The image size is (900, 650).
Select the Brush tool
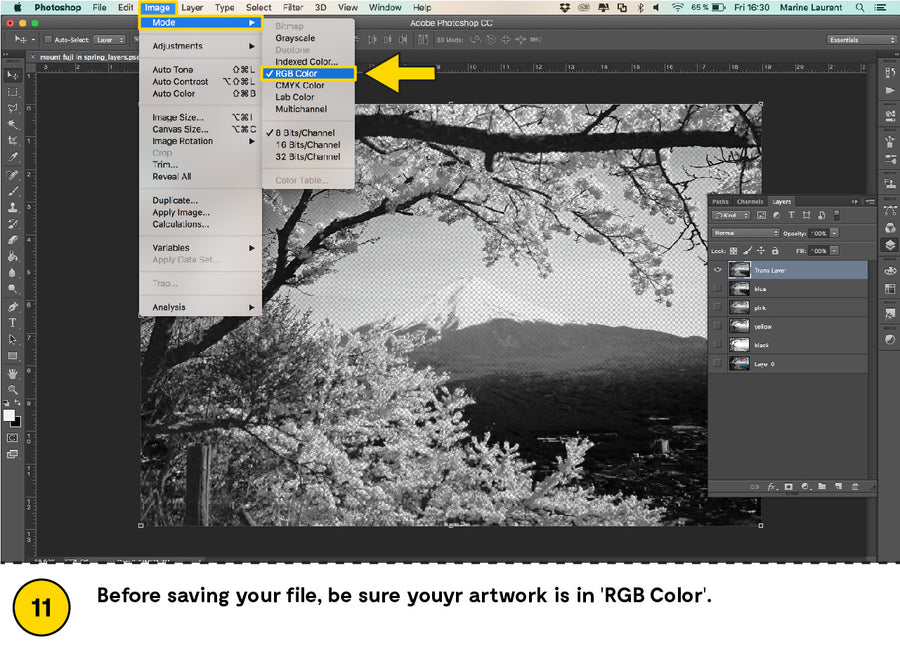[13, 190]
